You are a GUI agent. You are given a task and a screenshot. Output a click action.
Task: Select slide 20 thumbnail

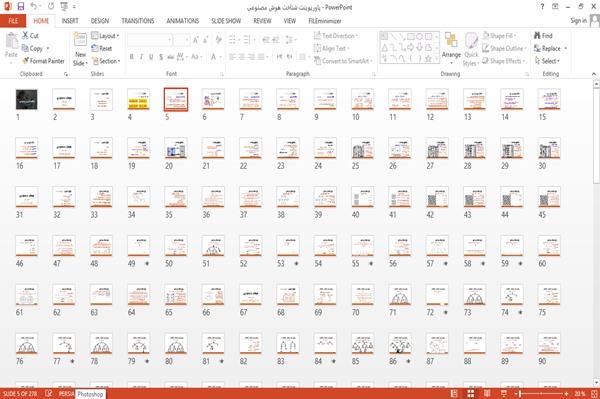click(x=176, y=148)
